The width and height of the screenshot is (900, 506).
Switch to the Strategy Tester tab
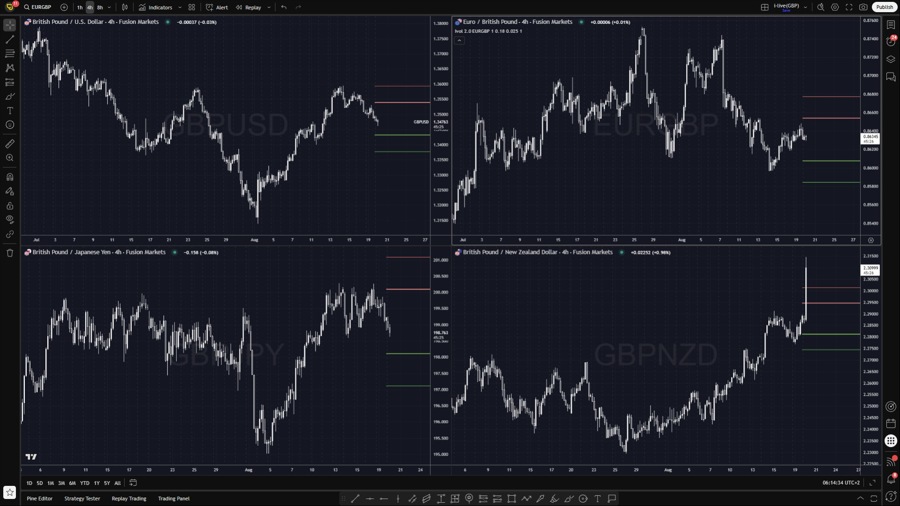pyautogui.click(x=82, y=498)
